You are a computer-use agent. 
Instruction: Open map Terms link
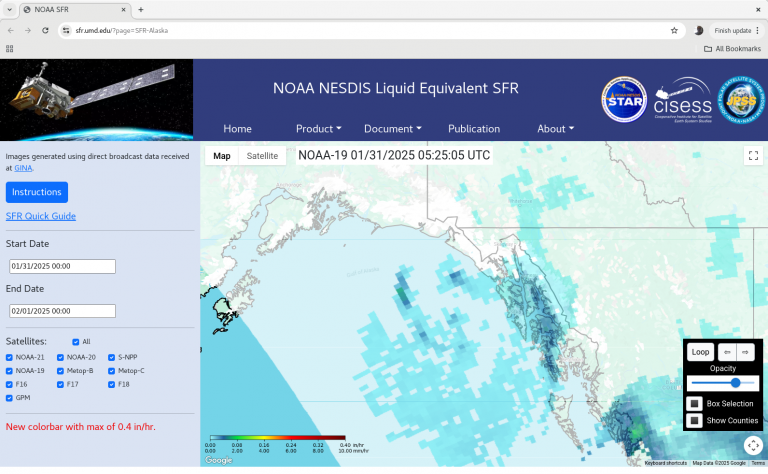pos(758,463)
